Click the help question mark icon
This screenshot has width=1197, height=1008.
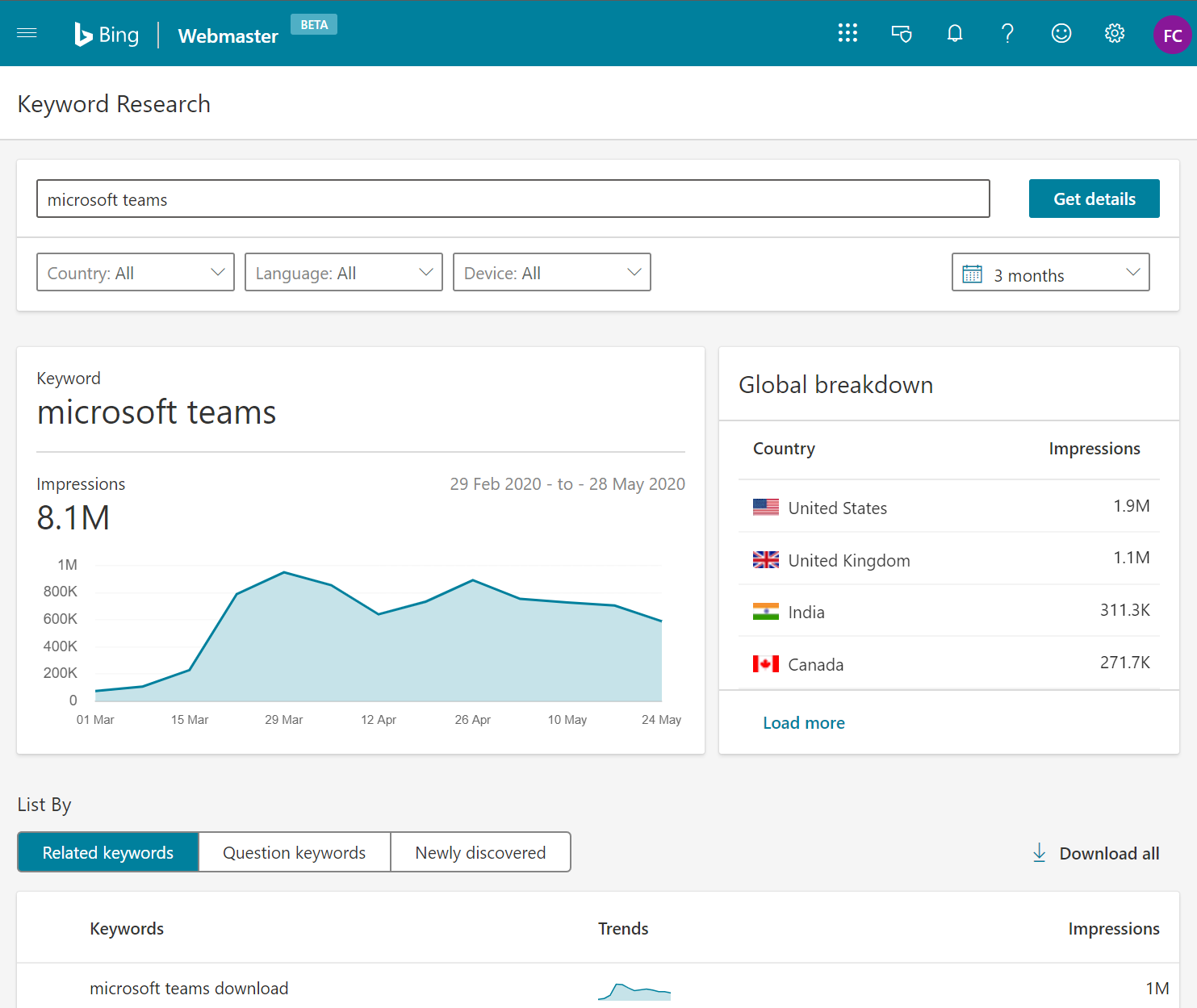click(x=1007, y=33)
